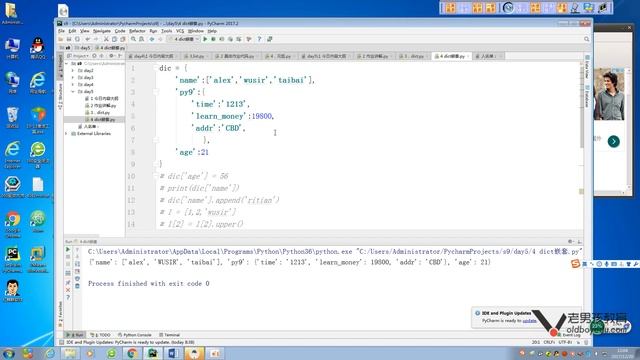Expand day3 folder in project tree
The width and height of the screenshot is (640, 360).
click(73, 78)
